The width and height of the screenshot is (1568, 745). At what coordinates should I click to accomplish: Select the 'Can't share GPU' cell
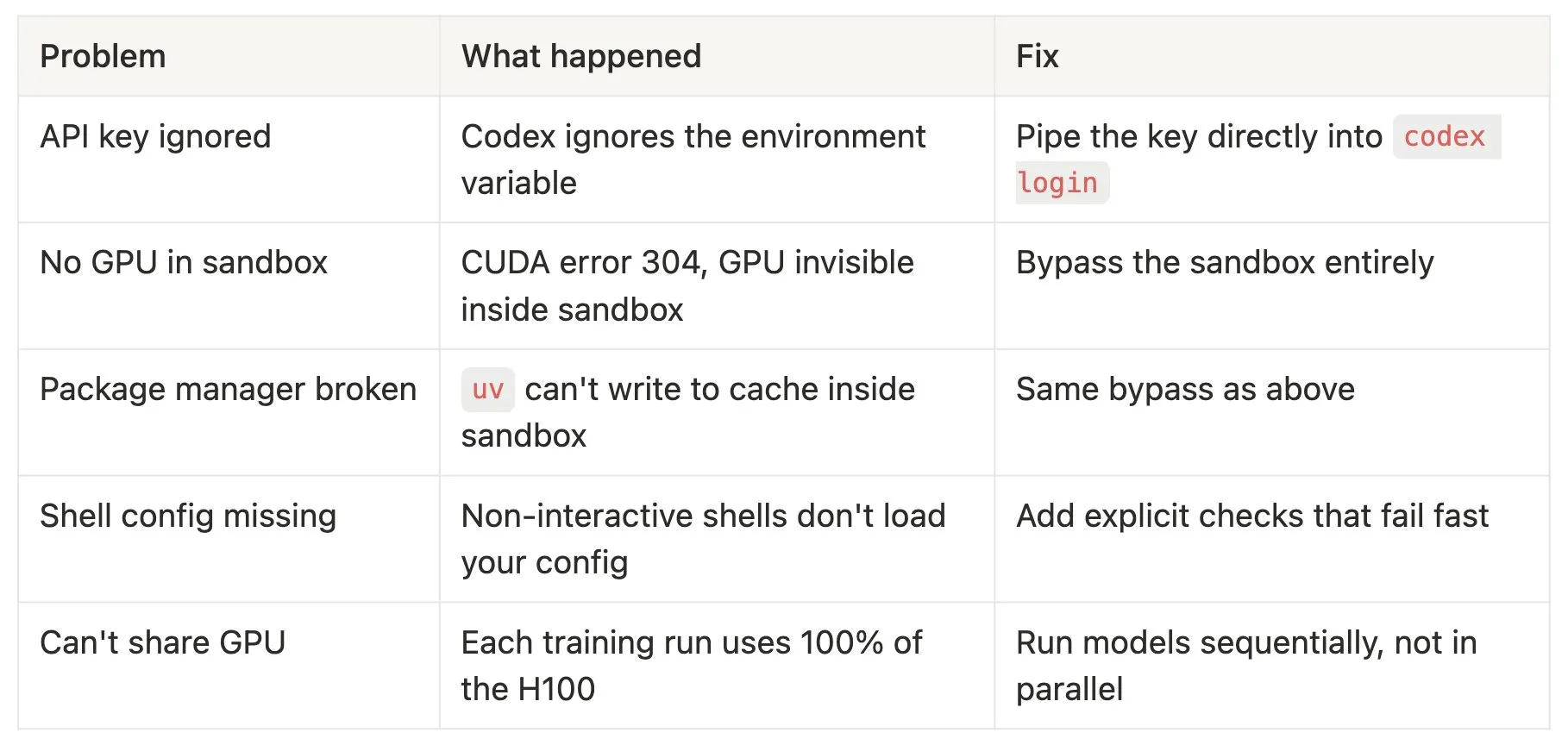[162, 643]
